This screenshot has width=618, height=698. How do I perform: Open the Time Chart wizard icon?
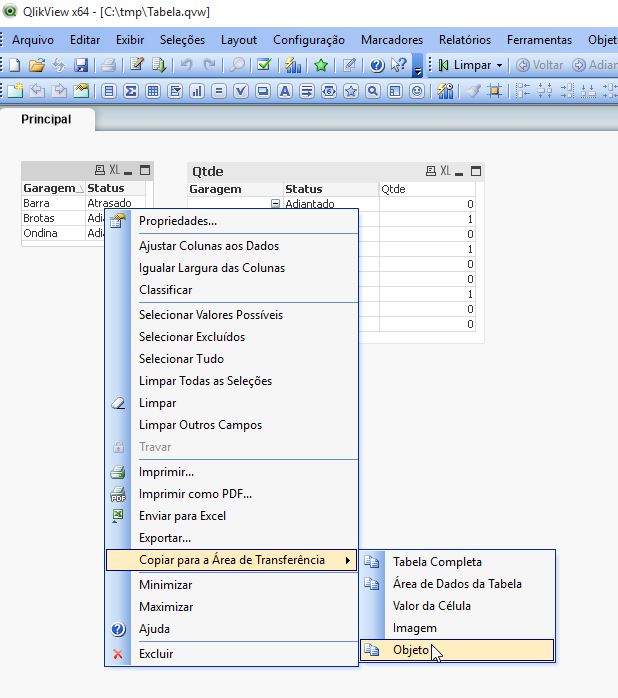point(445,91)
